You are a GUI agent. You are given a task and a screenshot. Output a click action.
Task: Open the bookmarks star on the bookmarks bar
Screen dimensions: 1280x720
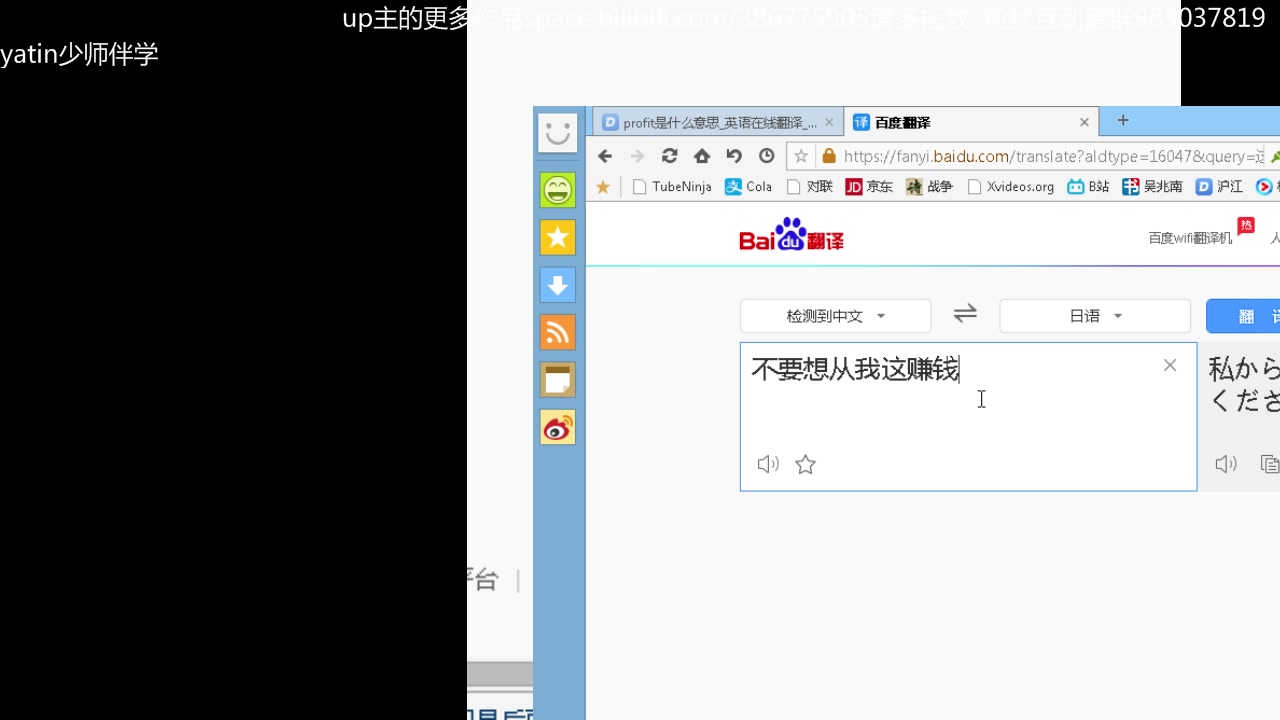[x=603, y=187]
